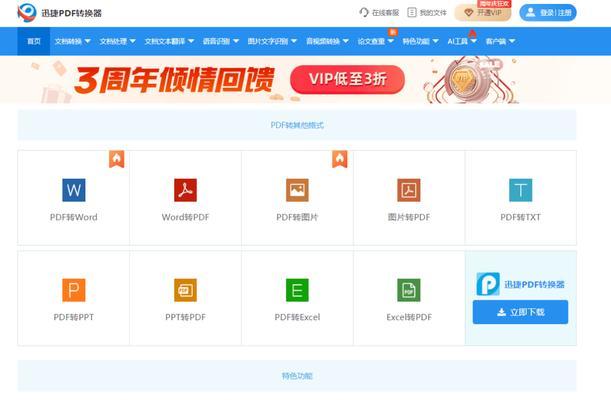Viewport: 611px width, 400px height.
Task: Open the PDF转TXT text link
Action: (521, 217)
